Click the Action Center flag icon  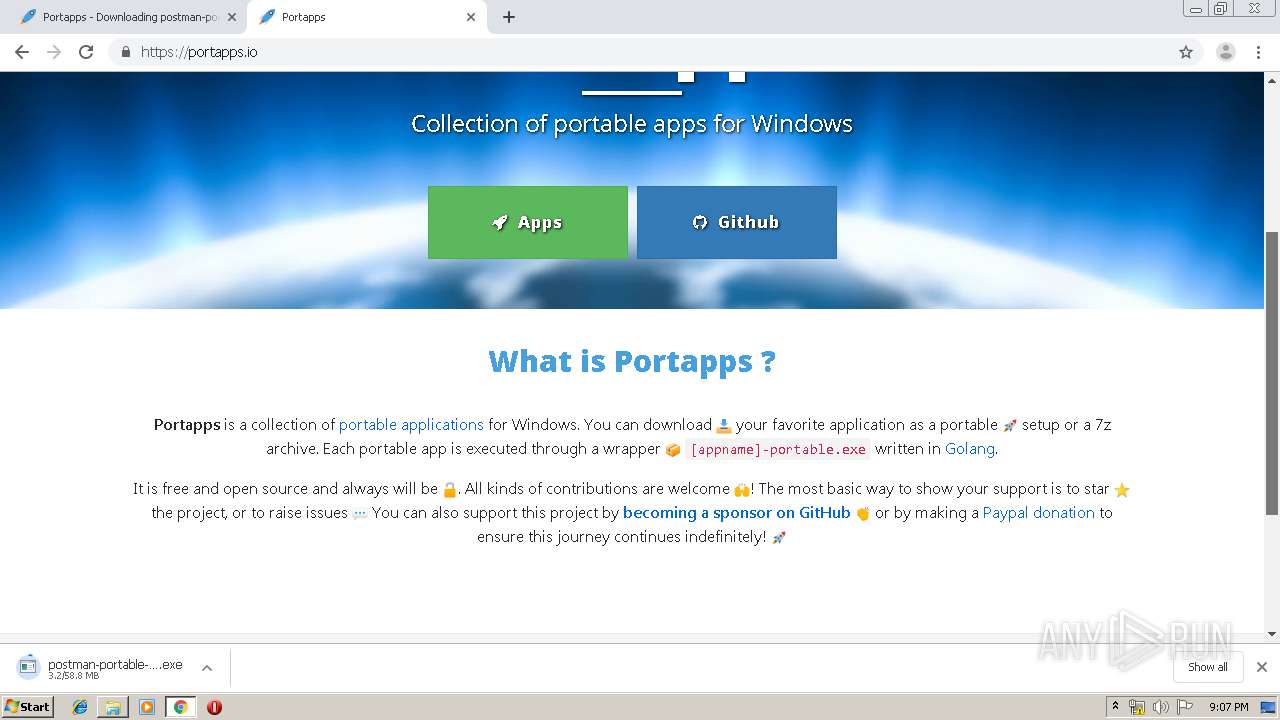[x=1184, y=707]
